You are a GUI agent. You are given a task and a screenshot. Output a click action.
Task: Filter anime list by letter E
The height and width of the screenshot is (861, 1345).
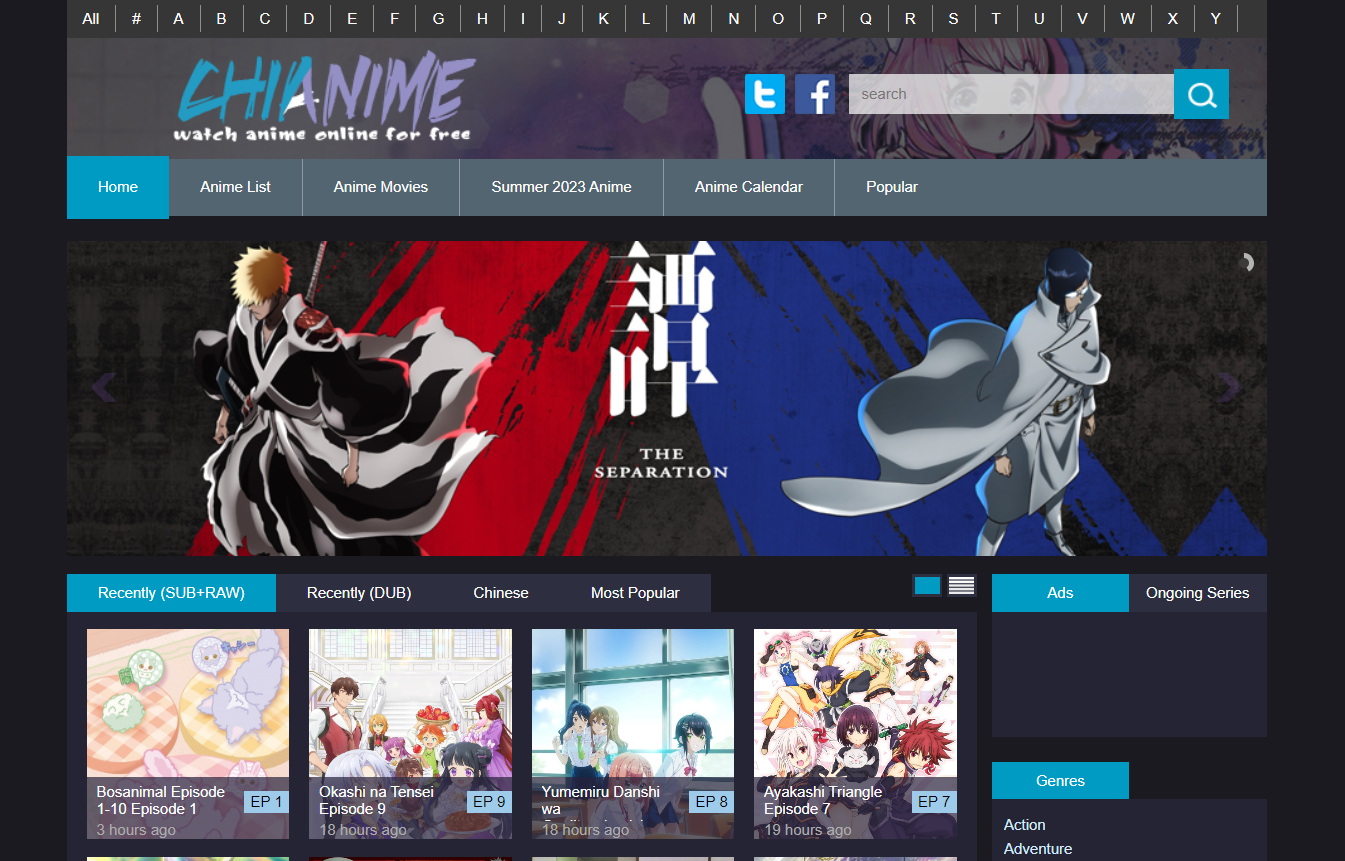pos(352,19)
